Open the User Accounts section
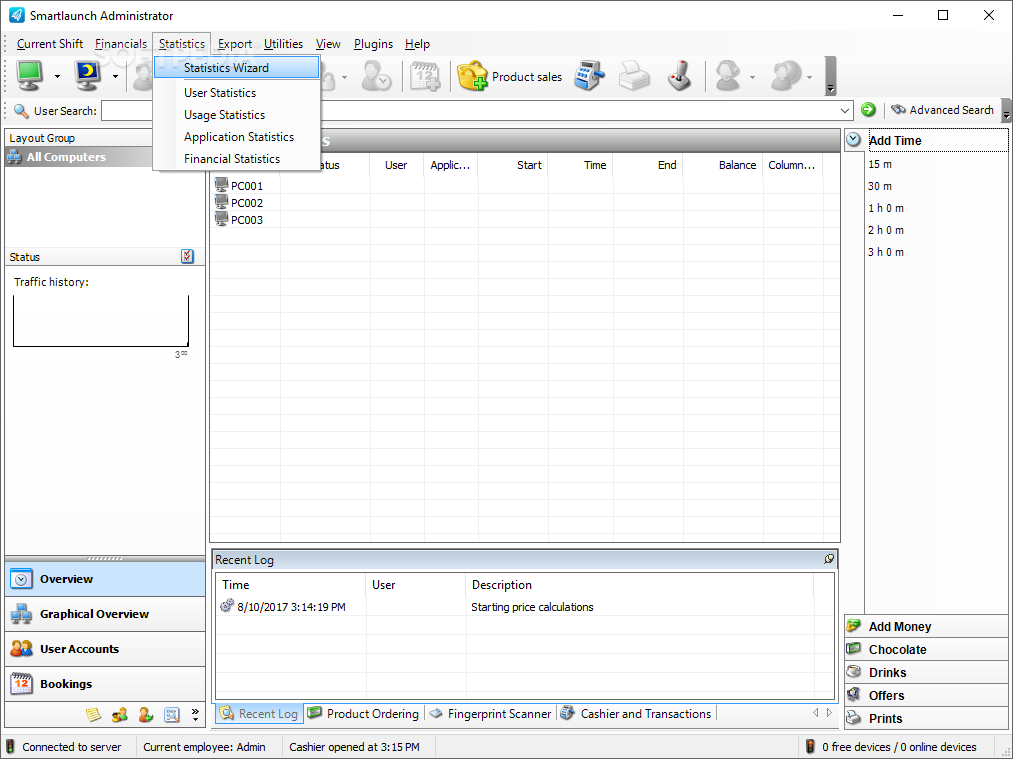Screen dimensions: 1013x759 105,649
